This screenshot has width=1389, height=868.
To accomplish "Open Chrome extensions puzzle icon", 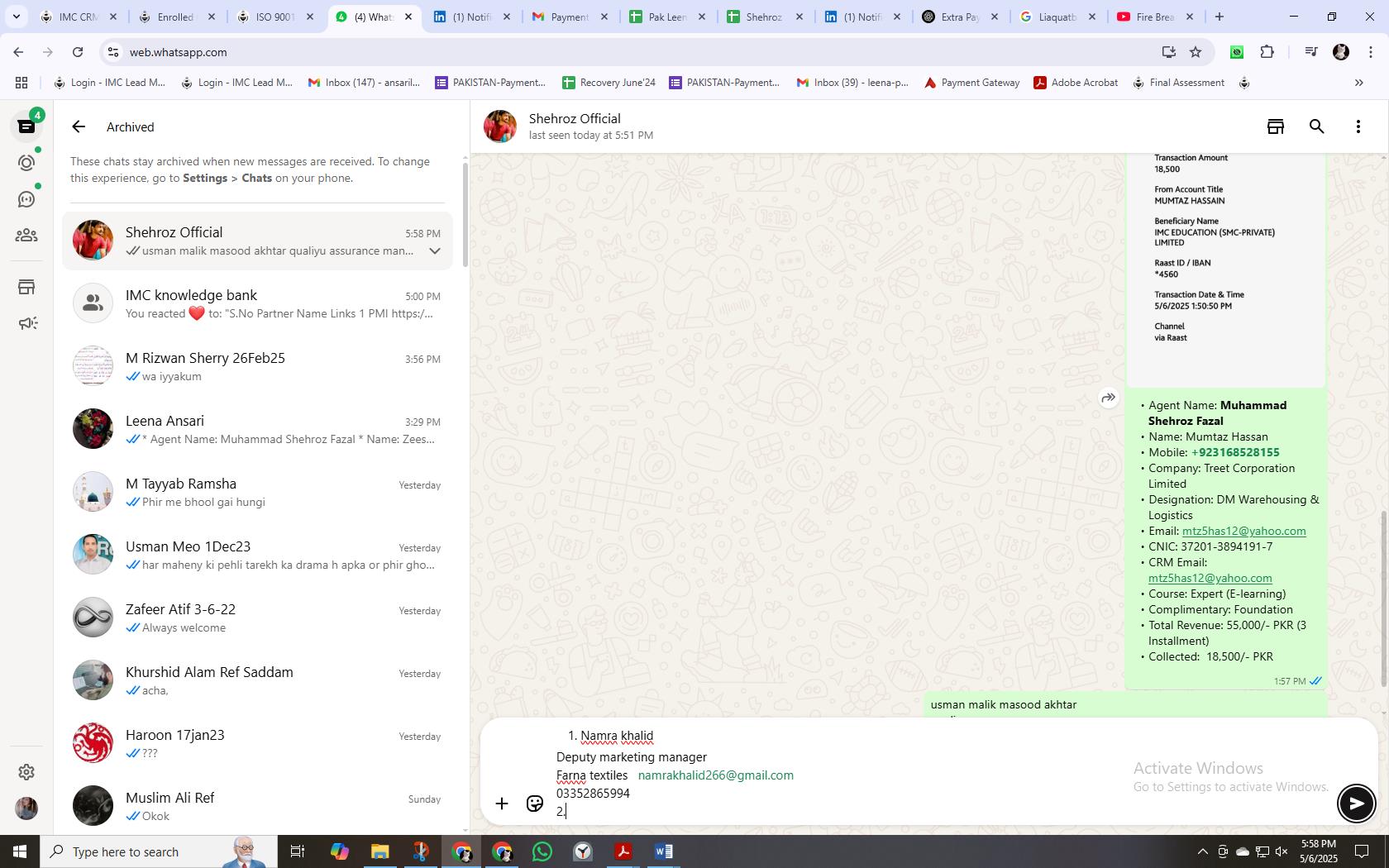I will pos(1267,52).
